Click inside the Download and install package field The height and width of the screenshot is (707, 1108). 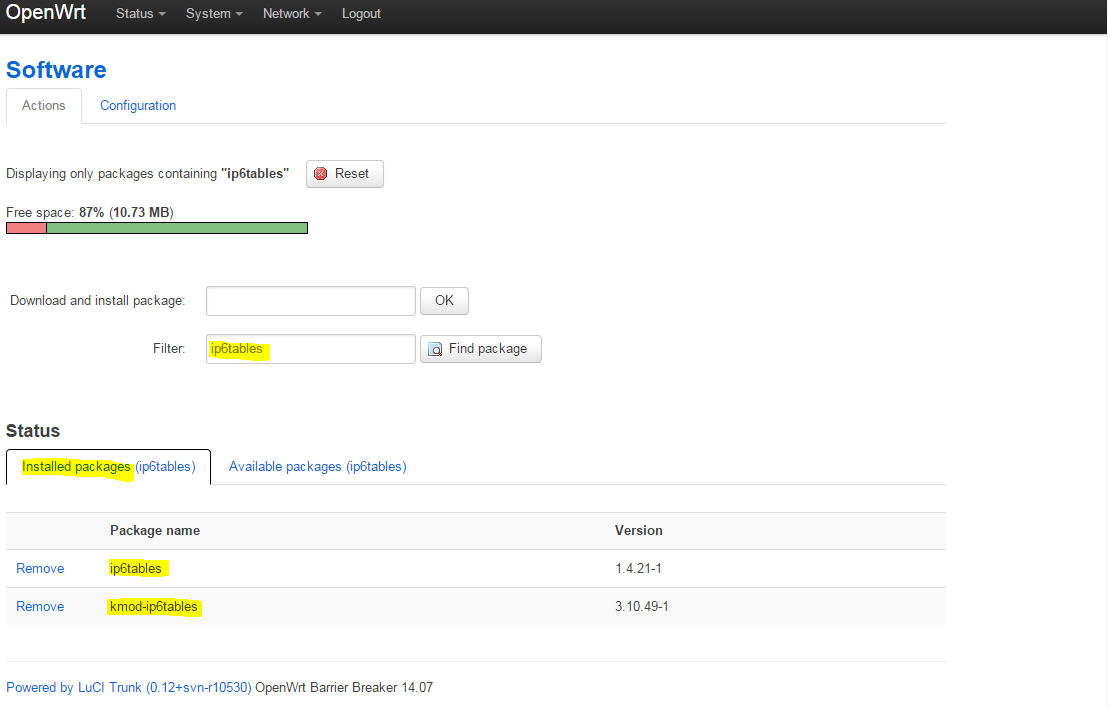pyautogui.click(x=310, y=301)
